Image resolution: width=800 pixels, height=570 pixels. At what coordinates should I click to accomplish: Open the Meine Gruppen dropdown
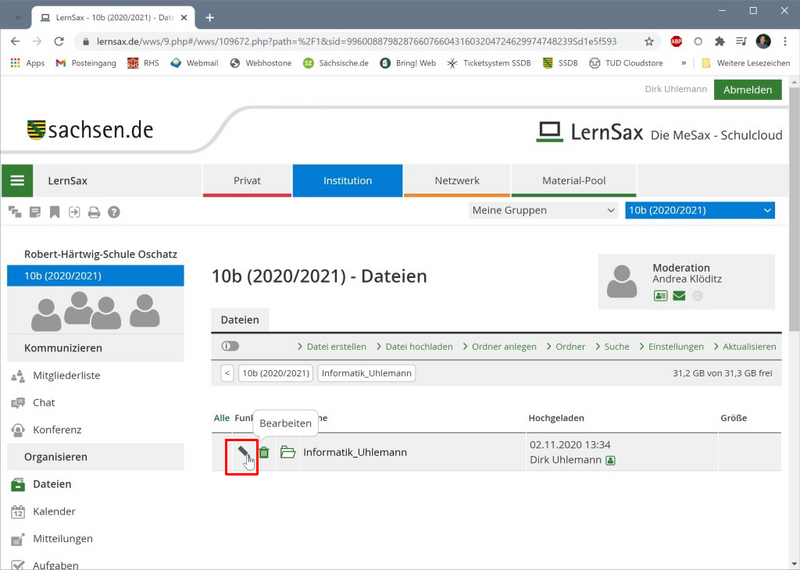pos(543,210)
